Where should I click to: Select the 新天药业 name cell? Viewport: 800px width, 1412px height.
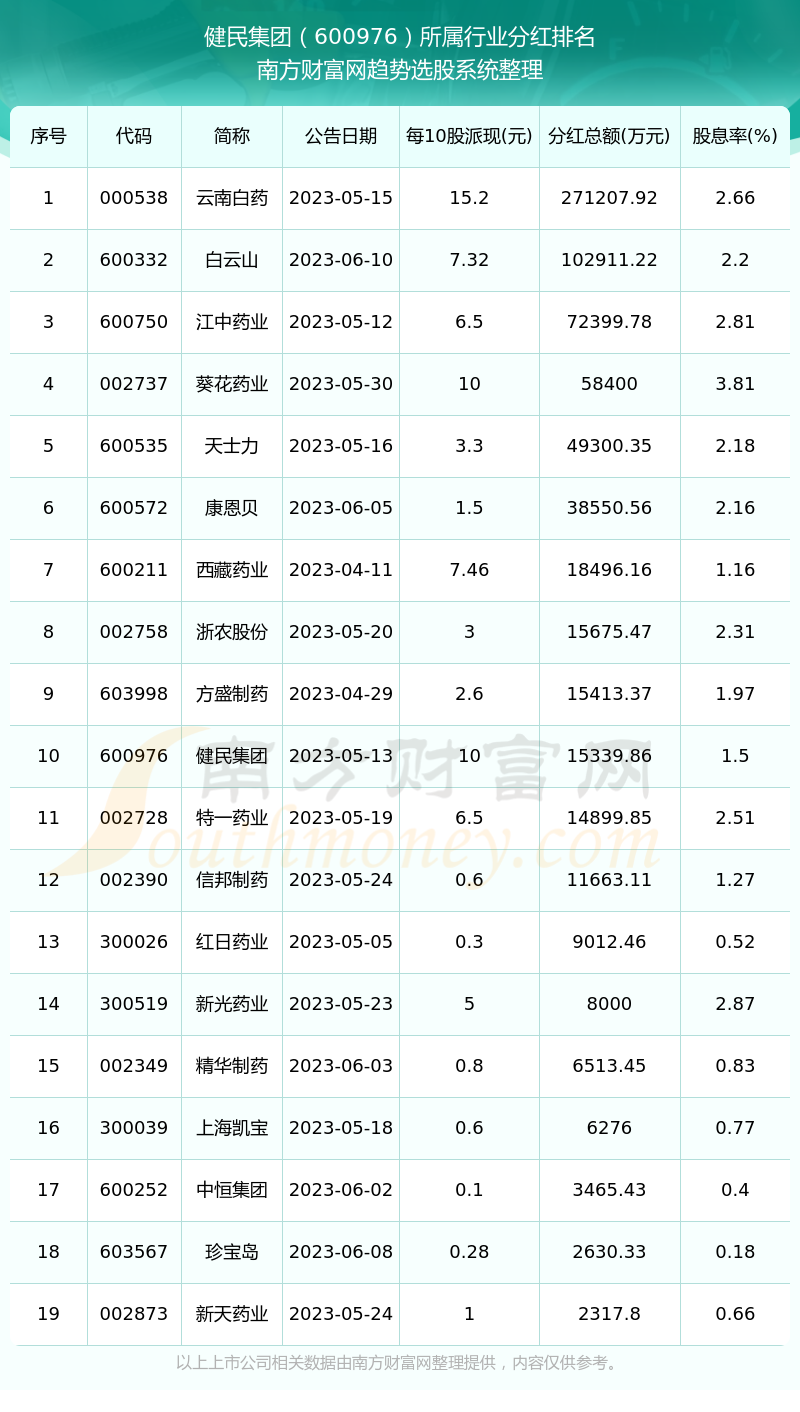(x=232, y=1314)
